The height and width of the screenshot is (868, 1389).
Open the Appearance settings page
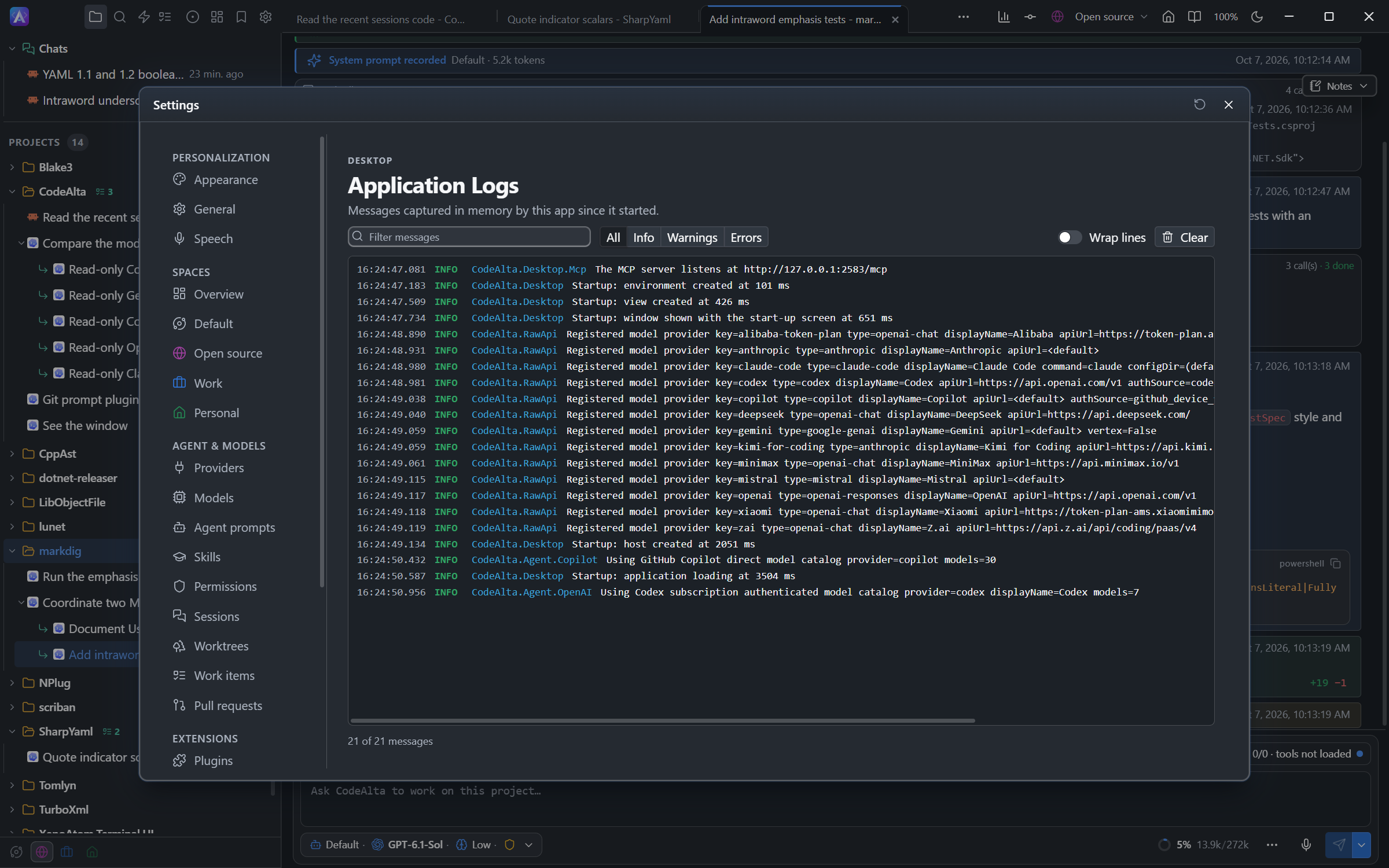pos(226,180)
